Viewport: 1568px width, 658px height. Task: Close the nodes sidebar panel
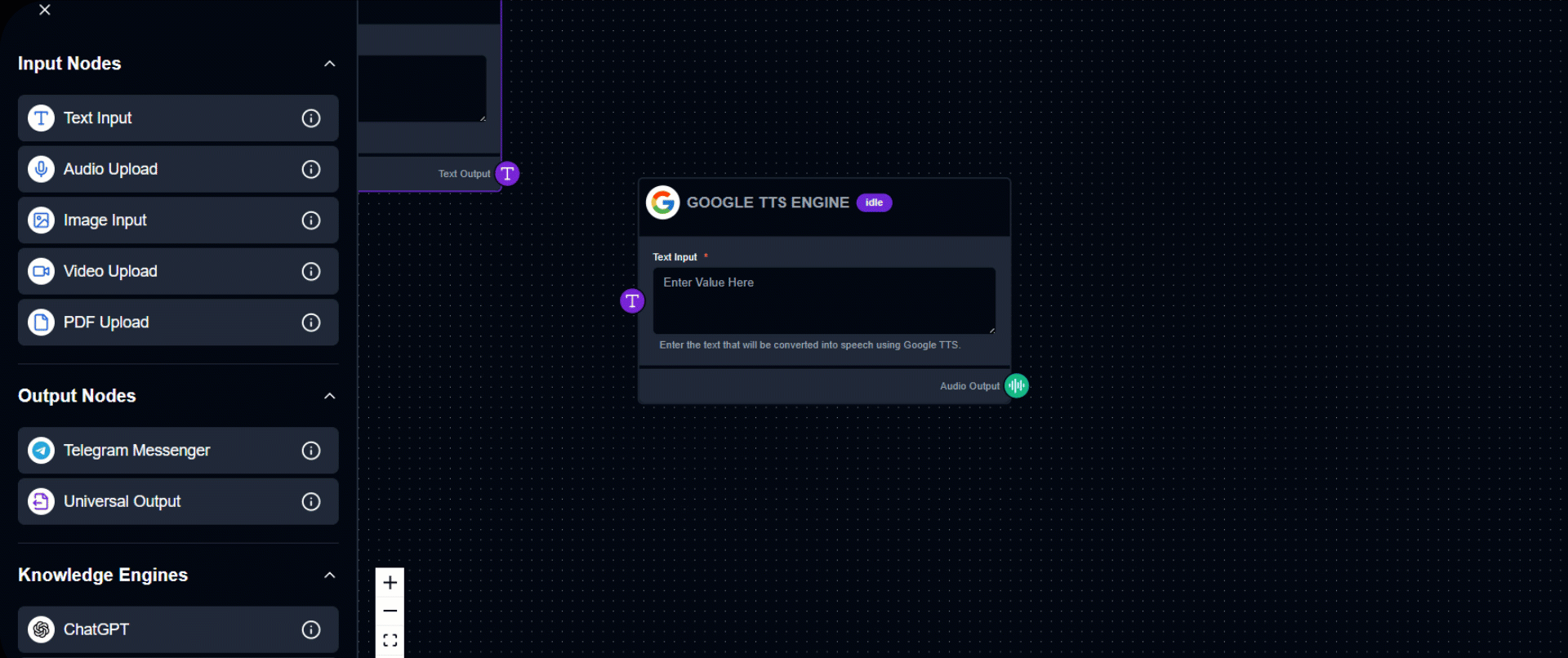45,10
